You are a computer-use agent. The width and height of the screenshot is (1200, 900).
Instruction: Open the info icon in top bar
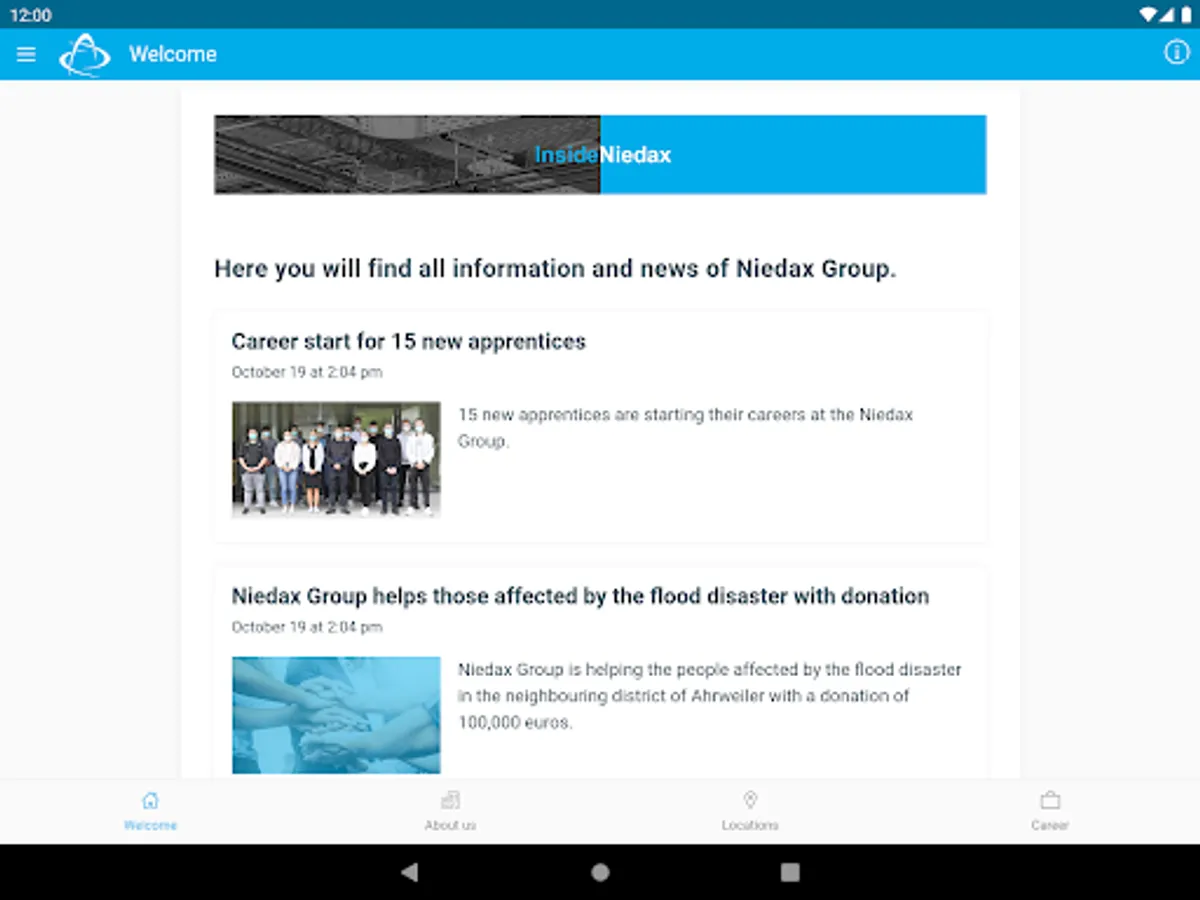point(1176,53)
